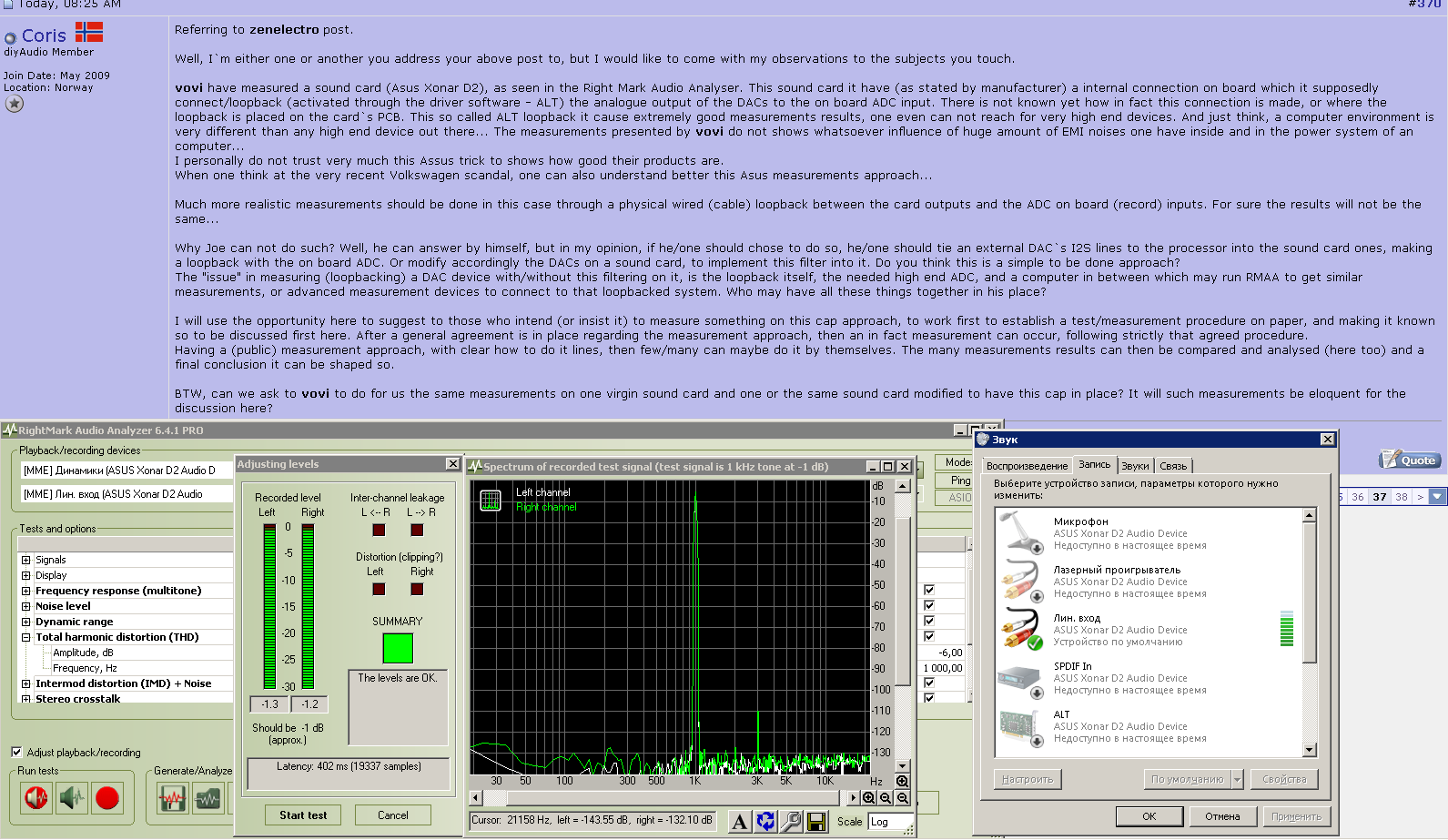
Task: Click the red record test button
Action: (107, 798)
